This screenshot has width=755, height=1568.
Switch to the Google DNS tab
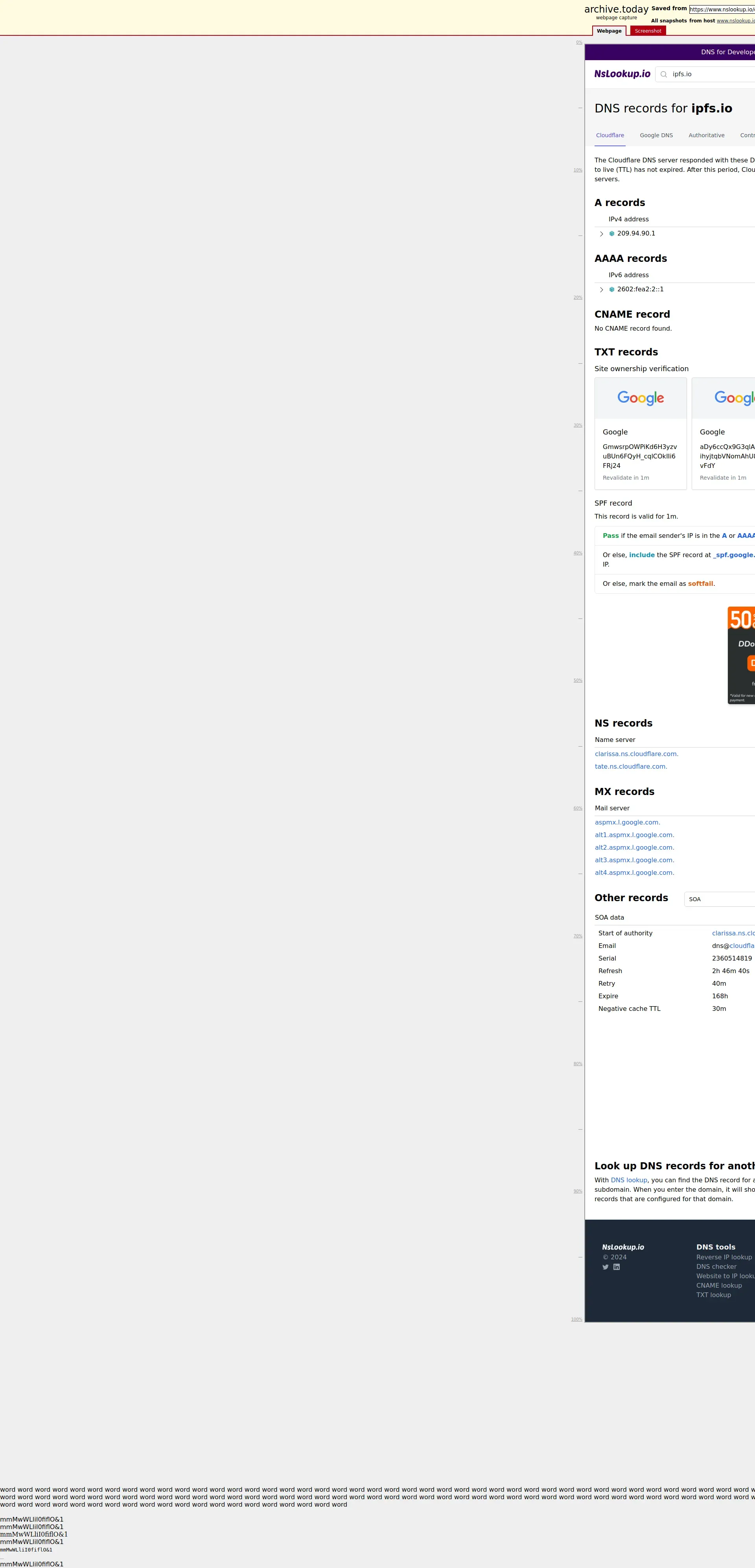pyautogui.click(x=656, y=135)
